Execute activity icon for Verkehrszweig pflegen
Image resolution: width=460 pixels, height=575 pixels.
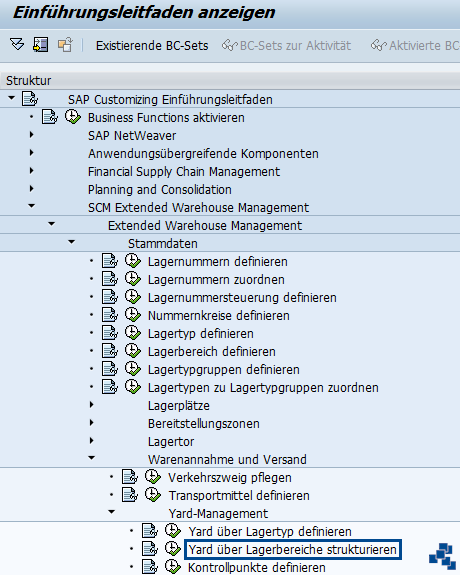point(153,477)
